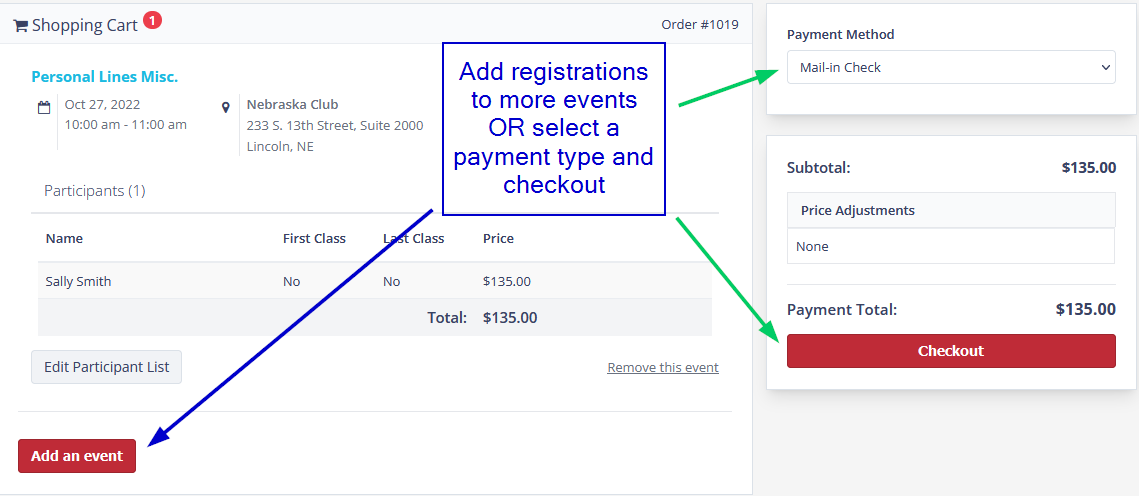
Task: Click Remove this event link
Action: tap(662, 367)
